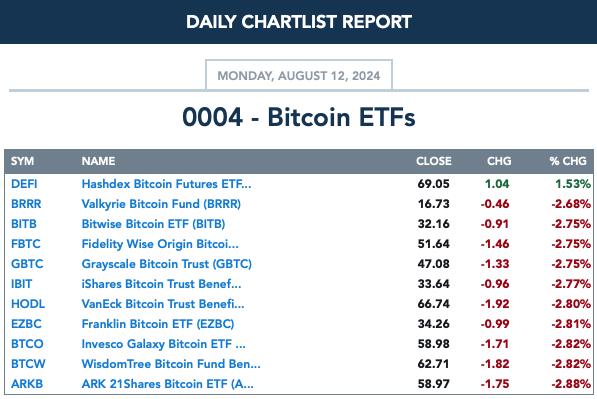Click the BITB ticker symbol
This screenshot has width=597, height=399.
(x=24, y=224)
